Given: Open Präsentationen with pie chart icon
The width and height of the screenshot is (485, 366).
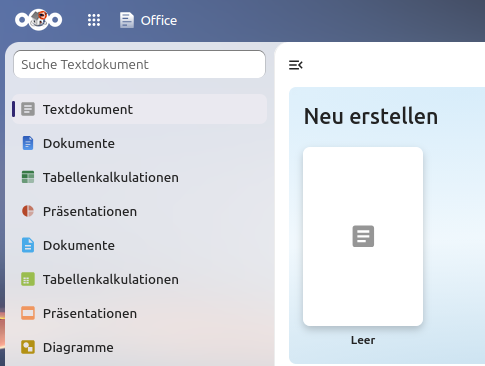Looking at the screenshot, I should 139,211.
